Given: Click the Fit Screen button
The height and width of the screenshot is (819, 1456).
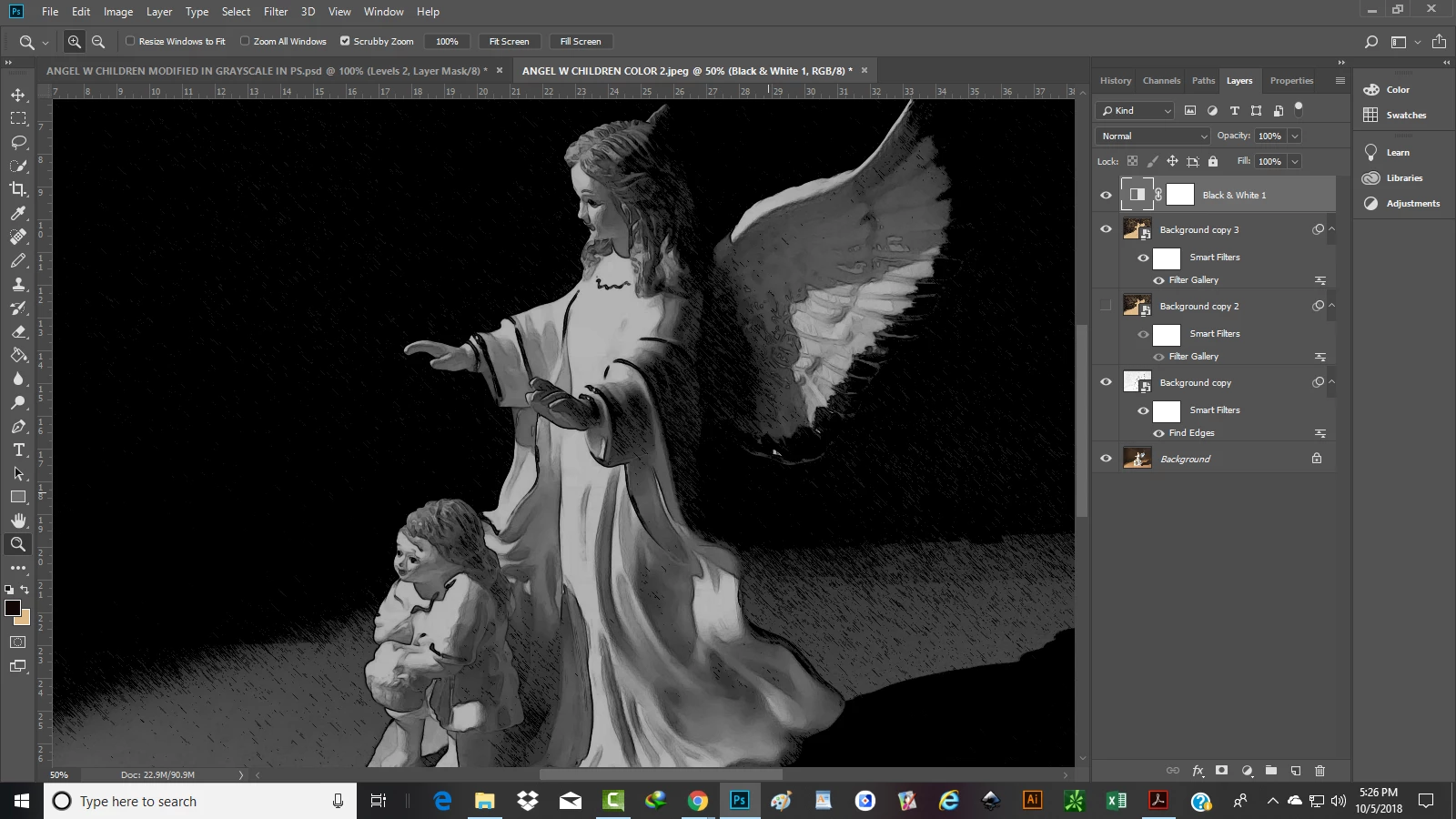Looking at the screenshot, I should 509,41.
